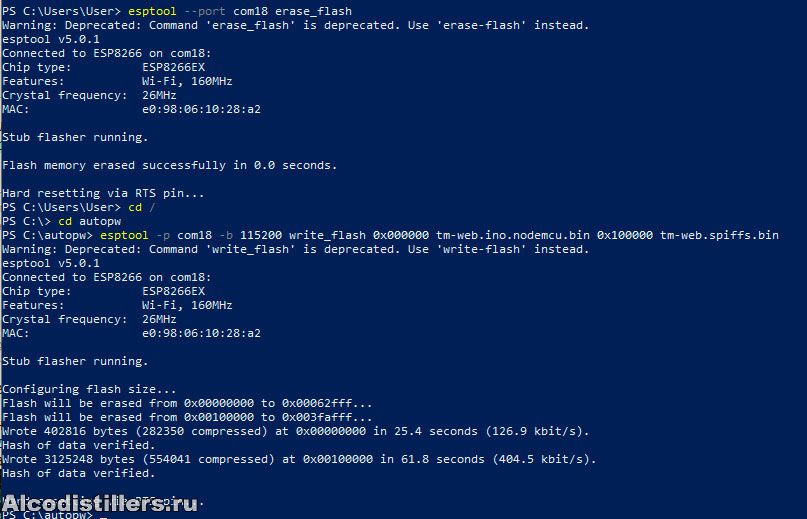
Task: Click the 'erase_flash' argument in first command
Action: click(x=313, y=11)
